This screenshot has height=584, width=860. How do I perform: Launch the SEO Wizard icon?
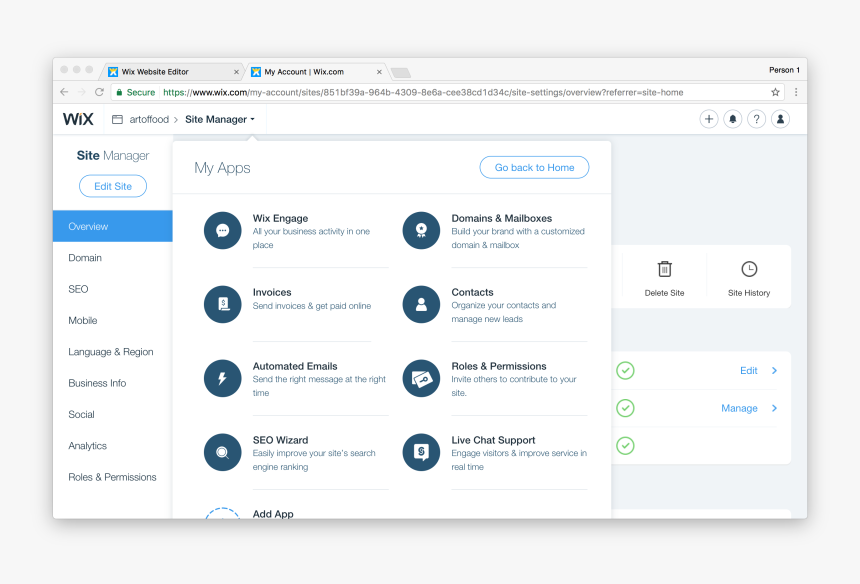point(222,452)
